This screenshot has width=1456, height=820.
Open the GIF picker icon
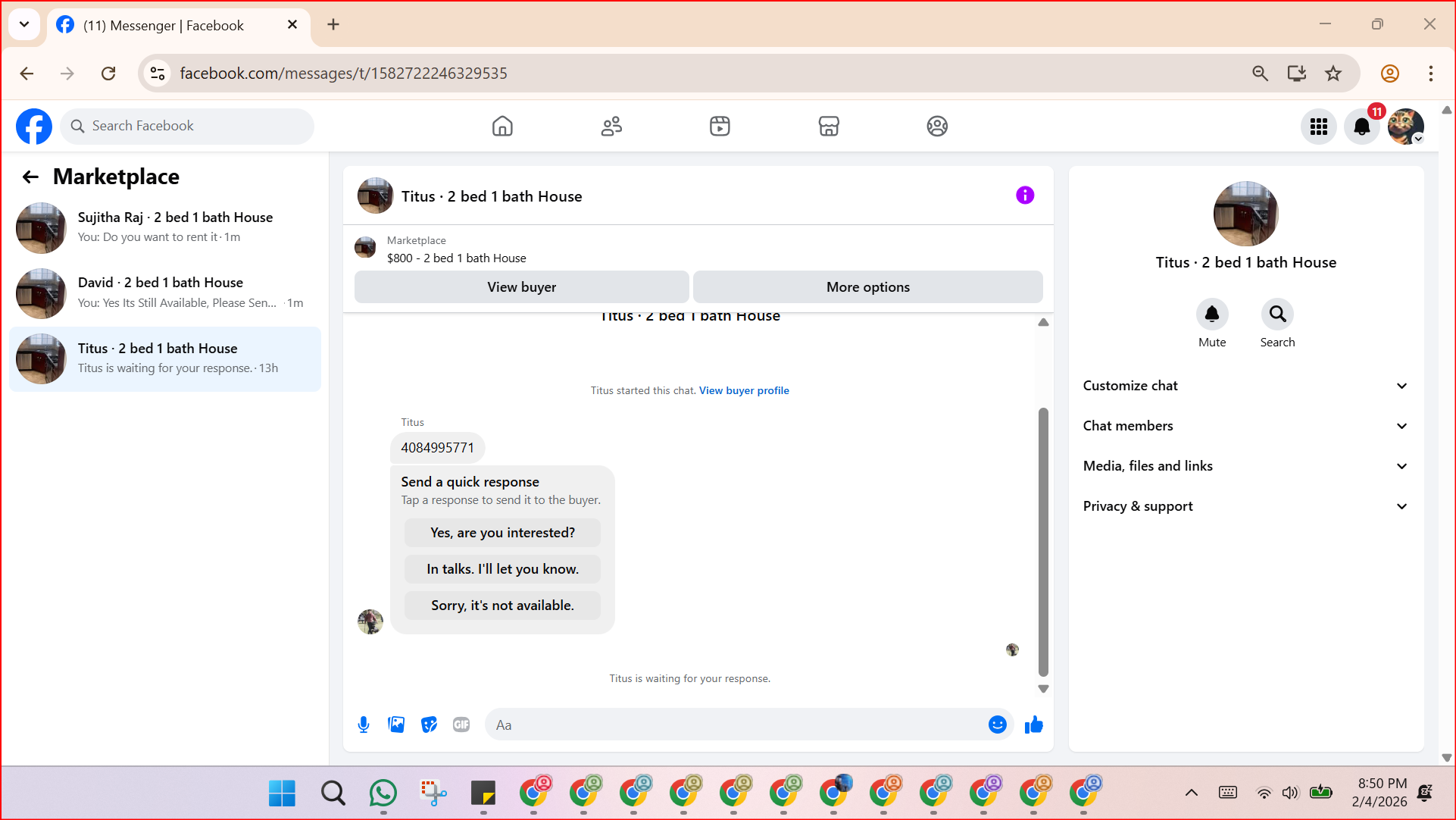tap(461, 725)
